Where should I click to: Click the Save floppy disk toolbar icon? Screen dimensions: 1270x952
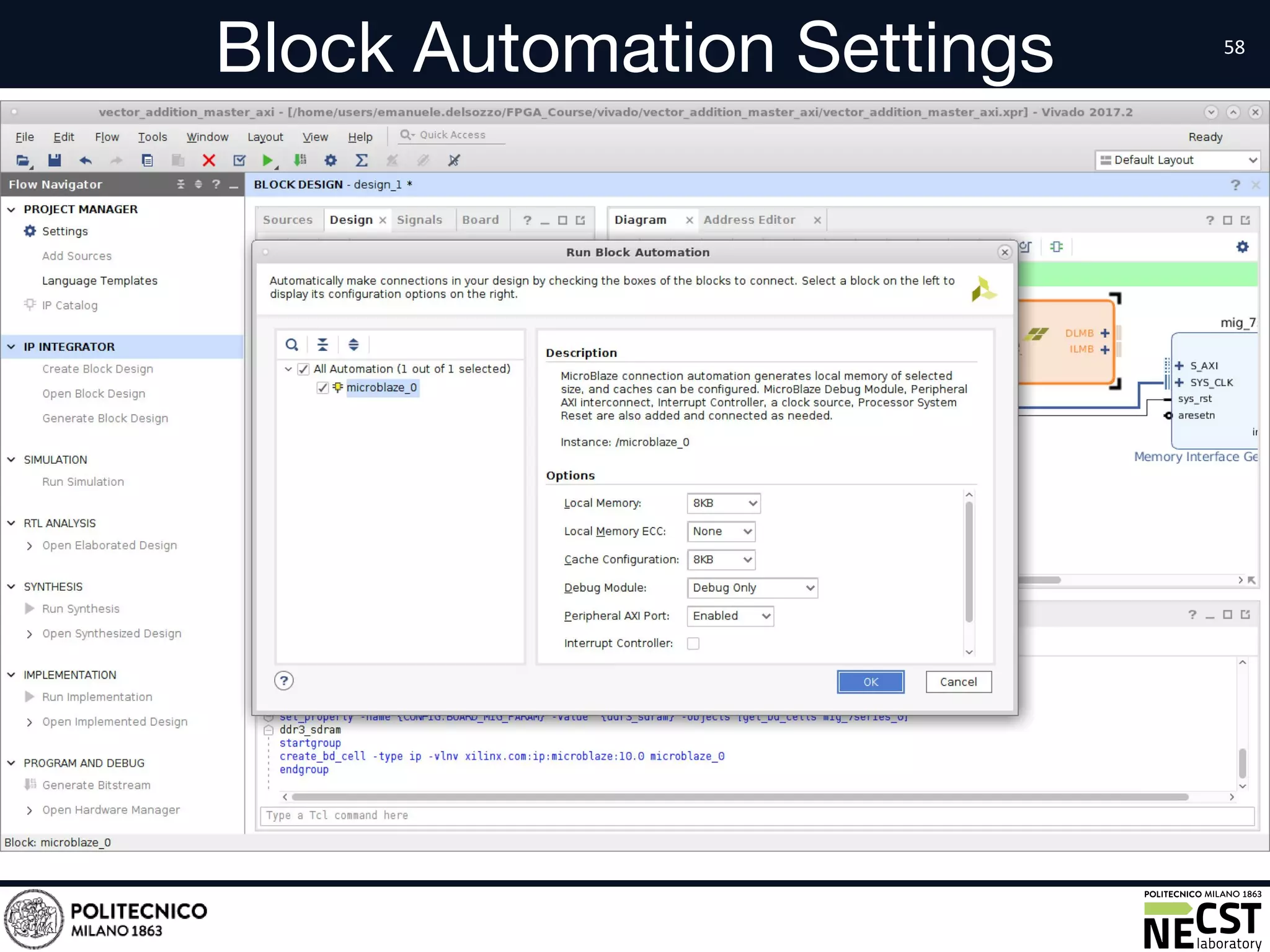point(55,161)
